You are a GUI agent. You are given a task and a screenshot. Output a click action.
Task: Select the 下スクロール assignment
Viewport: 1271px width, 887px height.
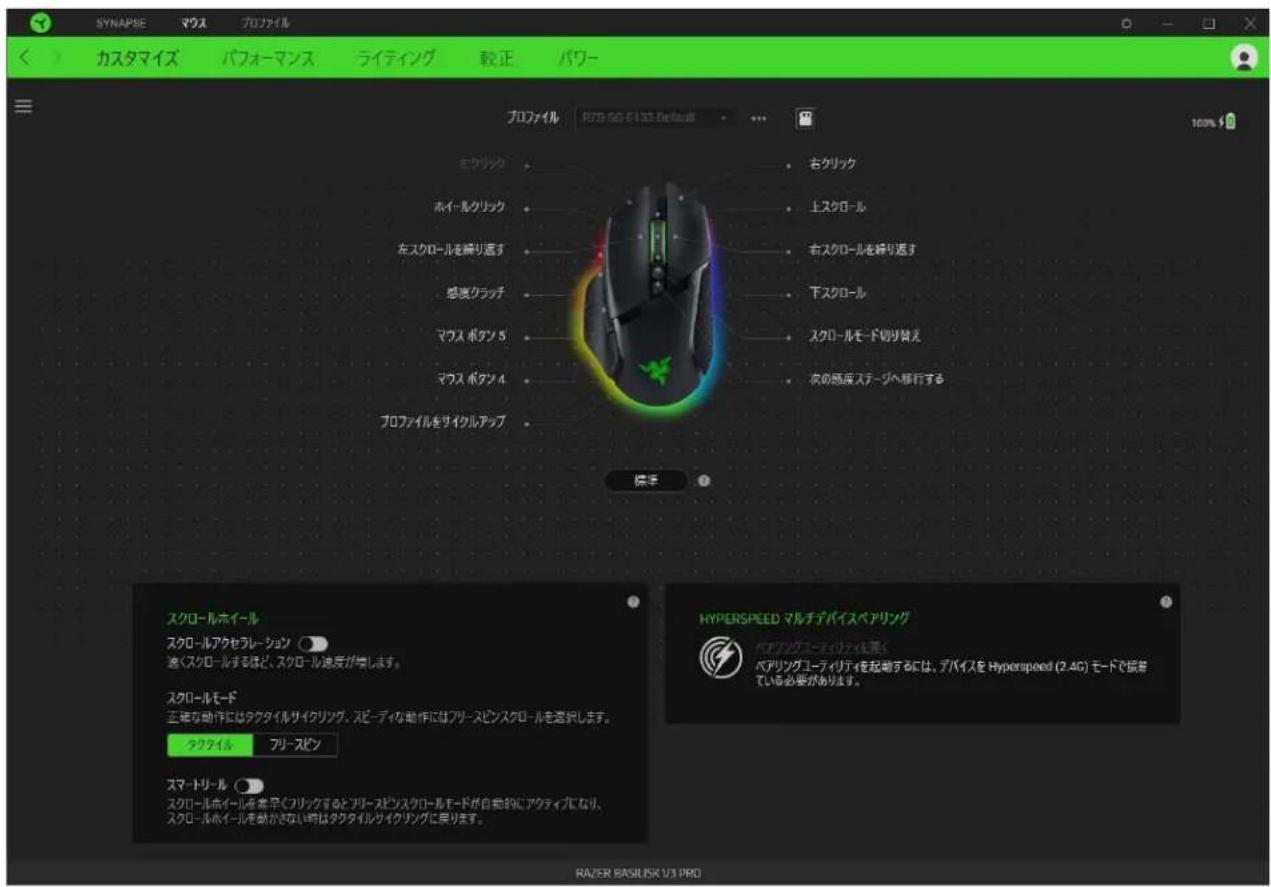837,294
